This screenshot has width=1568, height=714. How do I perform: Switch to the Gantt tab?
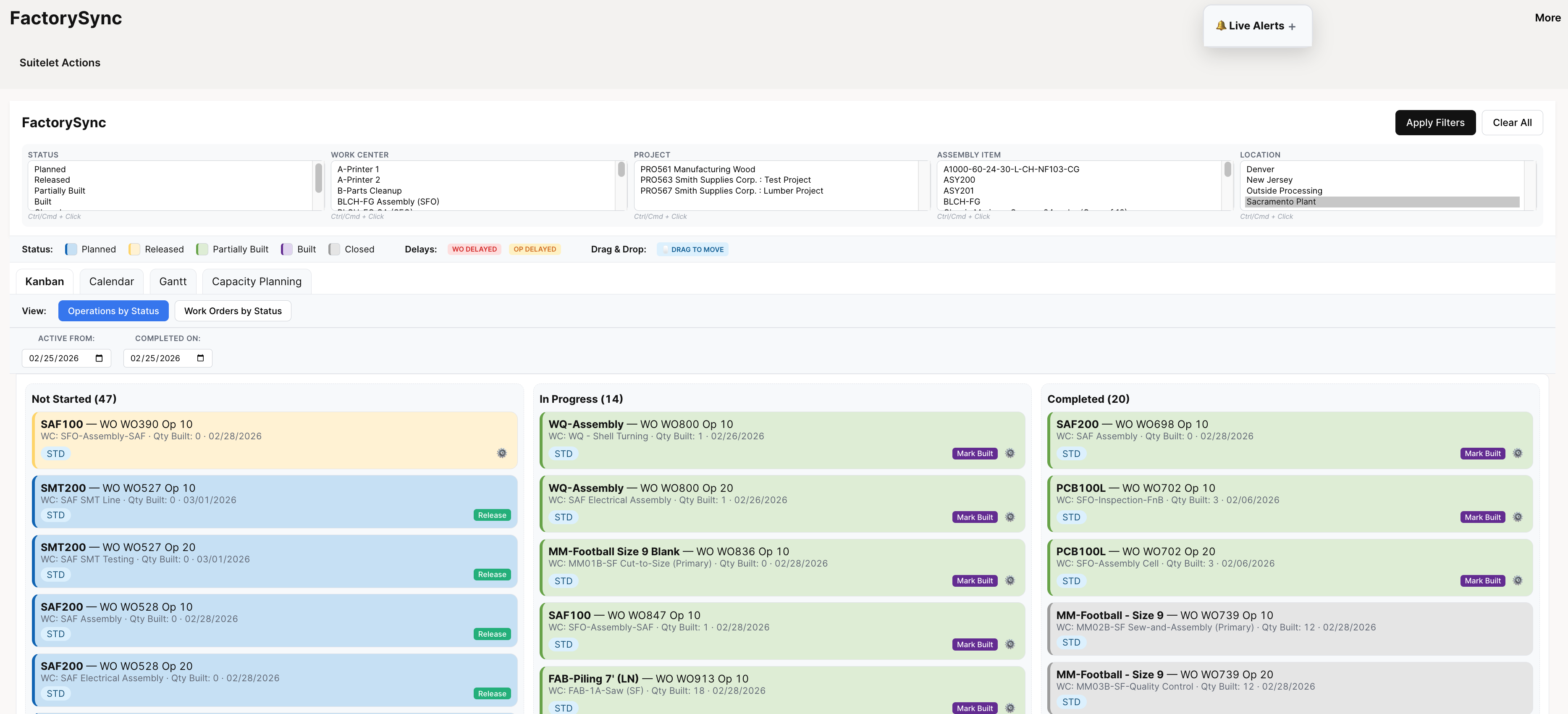pyautogui.click(x=172, y=281)
